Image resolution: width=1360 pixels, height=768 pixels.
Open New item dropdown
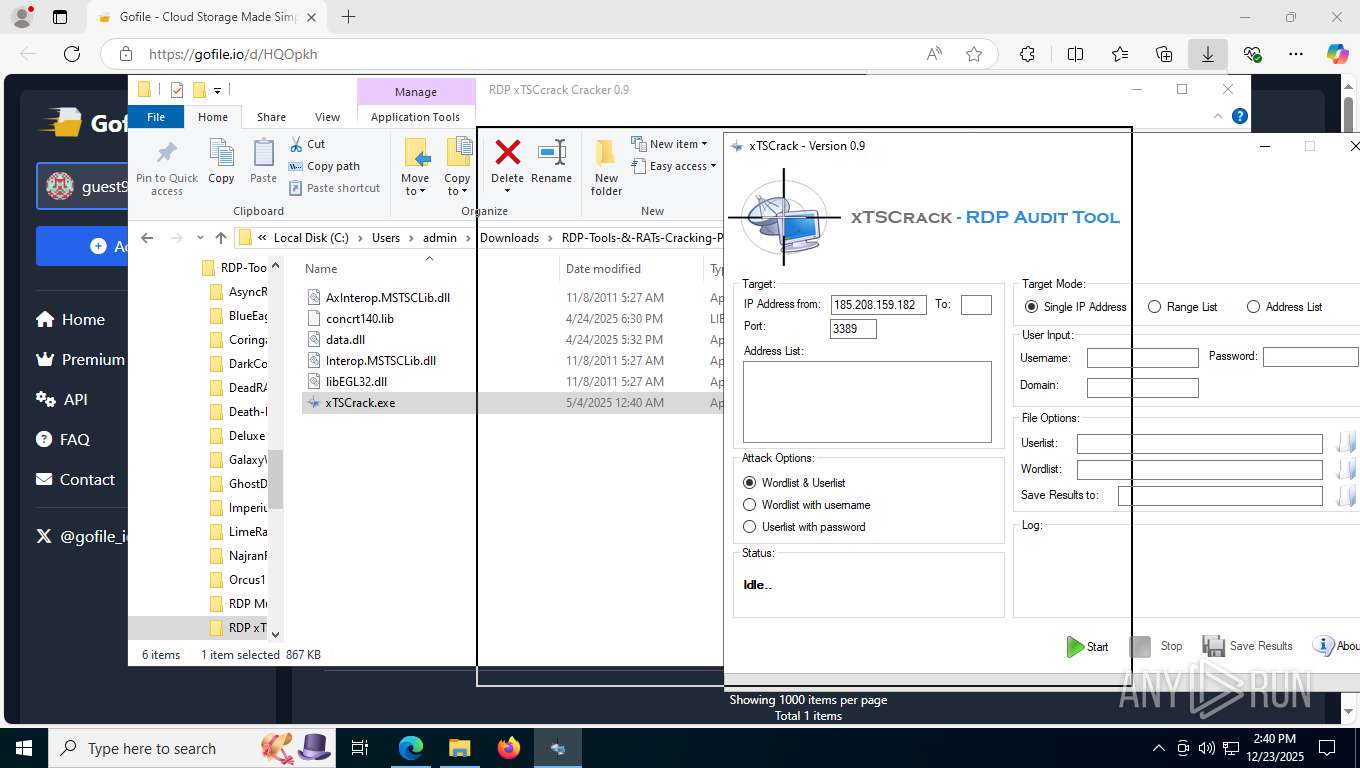tap(669, 144)
